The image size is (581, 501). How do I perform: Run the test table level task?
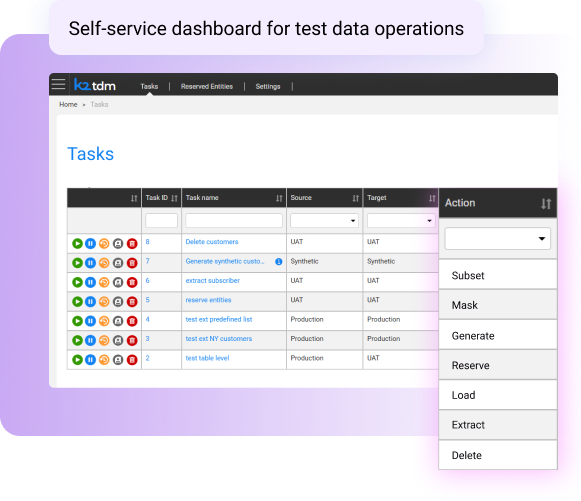(77, 359)
